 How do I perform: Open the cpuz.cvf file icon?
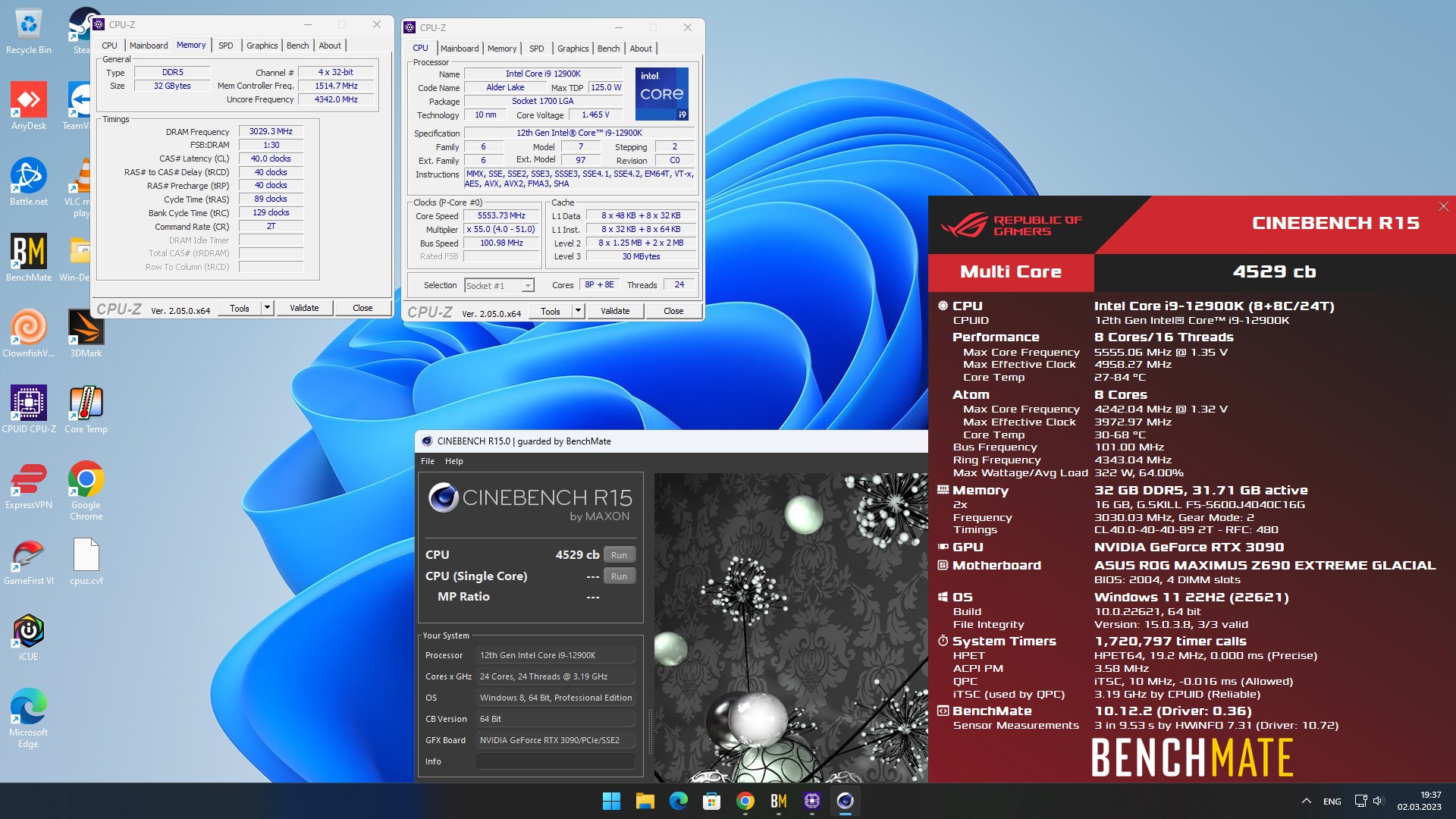pos(86,561)
